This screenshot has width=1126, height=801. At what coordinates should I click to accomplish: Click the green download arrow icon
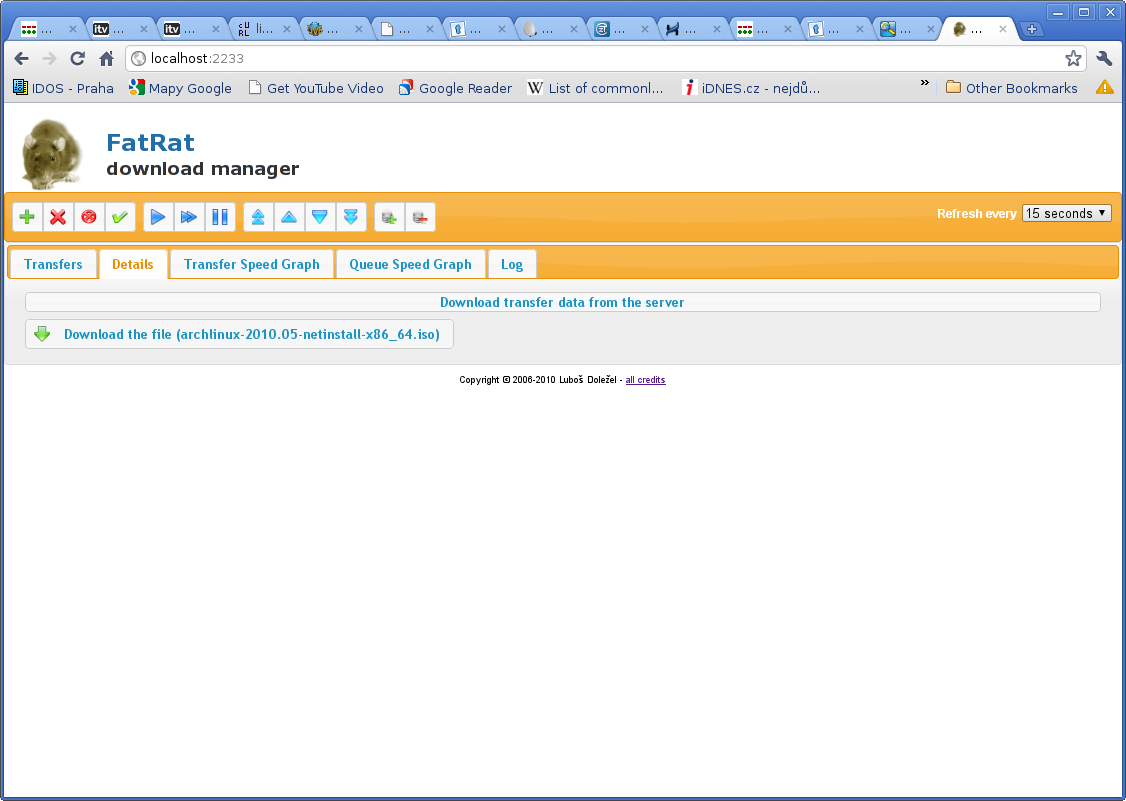coord(42,334)
